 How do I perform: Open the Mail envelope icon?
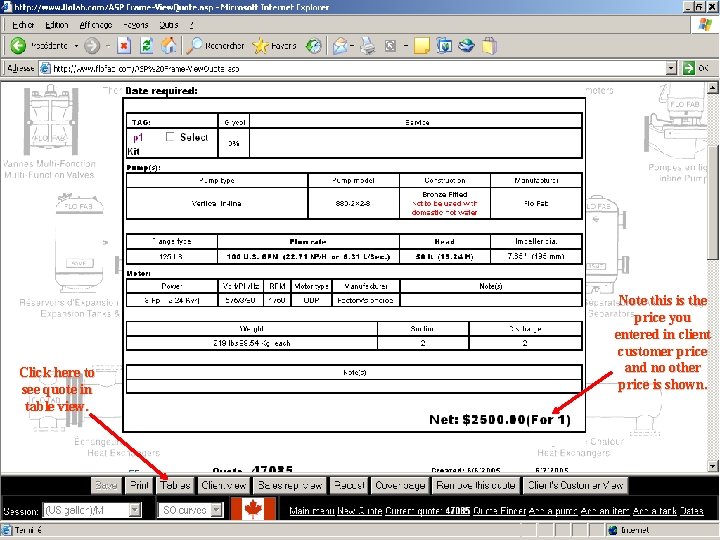pos(340,45)
